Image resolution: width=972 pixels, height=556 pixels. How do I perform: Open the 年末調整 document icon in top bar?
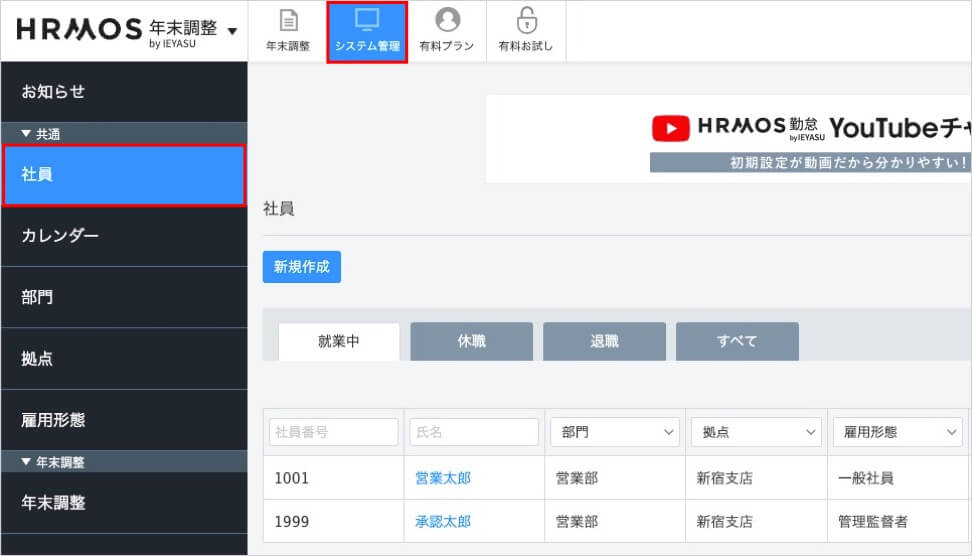click(288, 22)
